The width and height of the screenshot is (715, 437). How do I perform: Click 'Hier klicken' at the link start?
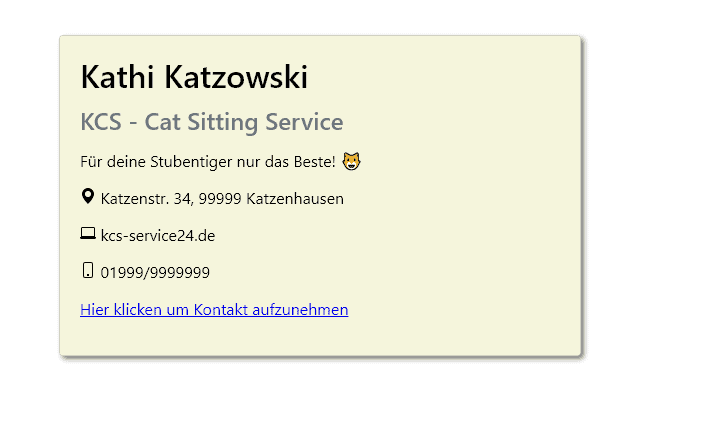click(121, 309)
